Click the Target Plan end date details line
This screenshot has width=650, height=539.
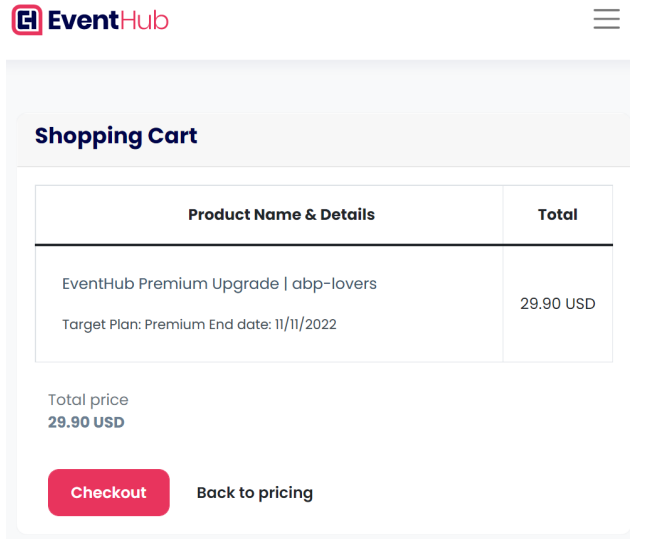coord(199,324)
